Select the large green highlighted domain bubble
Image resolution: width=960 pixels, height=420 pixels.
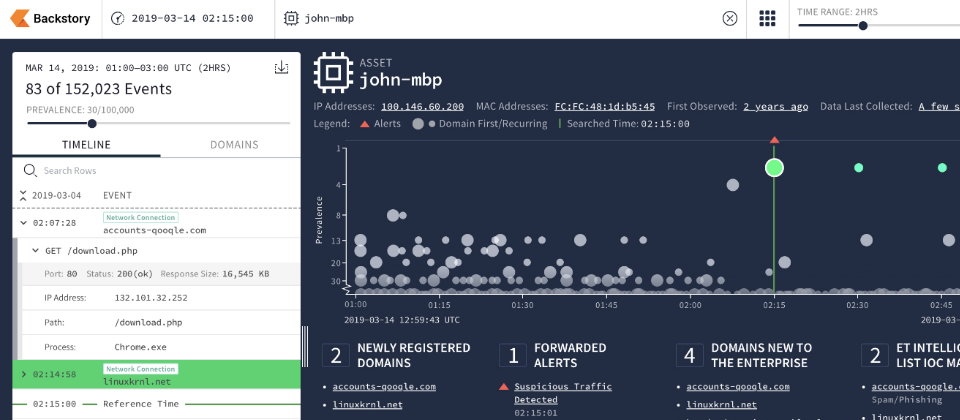coord(774,167)
